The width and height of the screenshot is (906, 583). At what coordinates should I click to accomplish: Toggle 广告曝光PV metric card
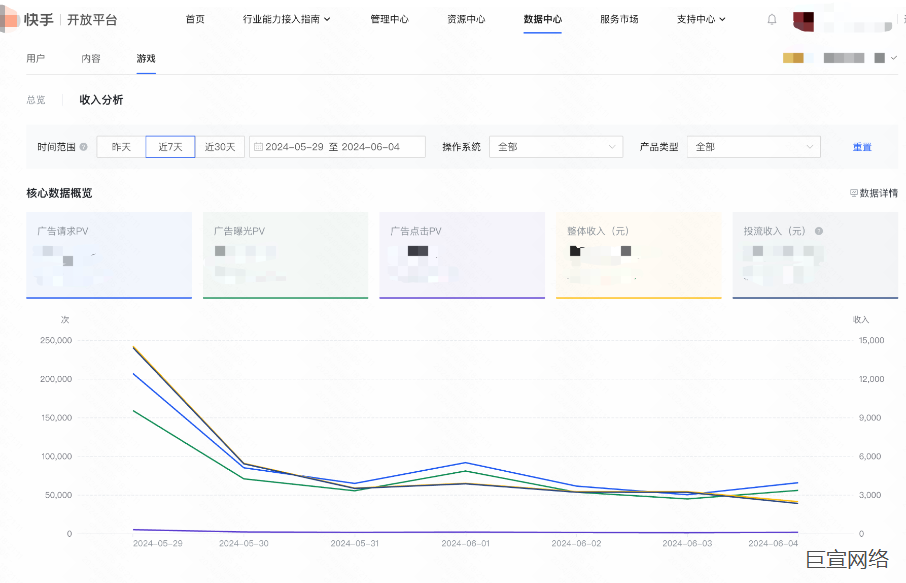(285, 255)
